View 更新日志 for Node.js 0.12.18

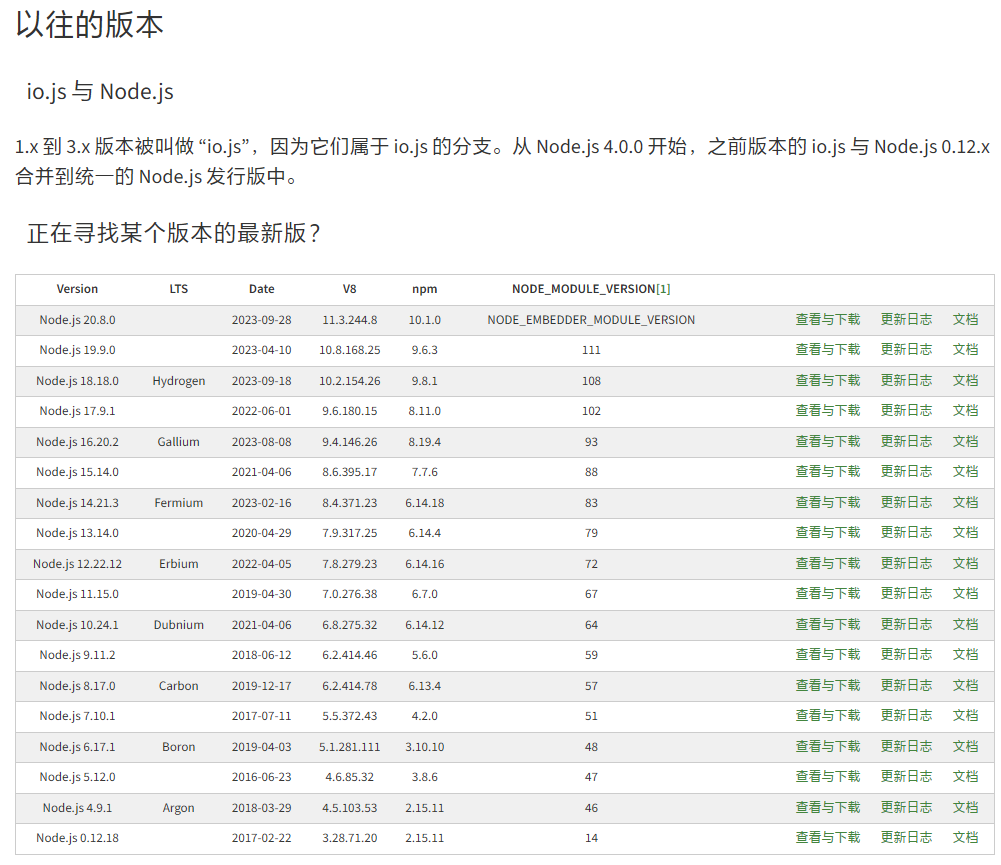pyautogui.click(x=906, y=837)
